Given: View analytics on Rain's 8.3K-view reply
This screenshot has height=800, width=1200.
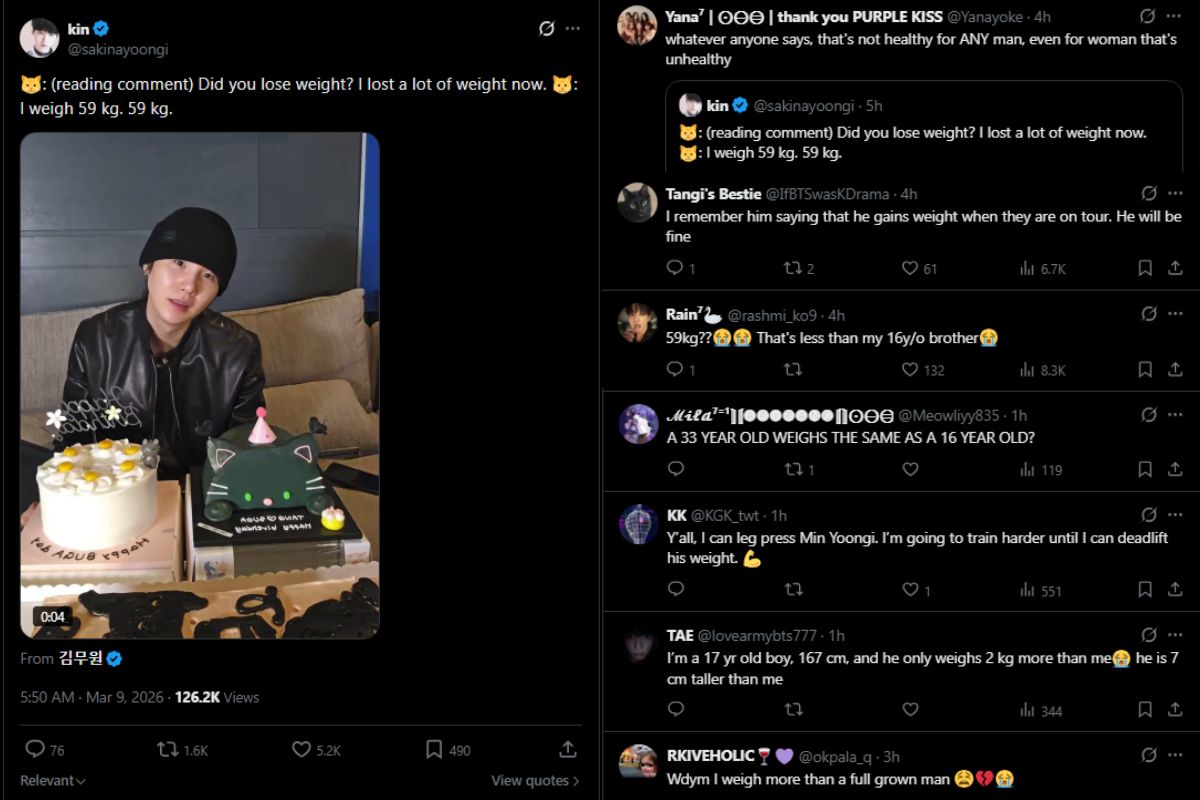Looking at the screenshot, I should click(x=1027, y=370).
